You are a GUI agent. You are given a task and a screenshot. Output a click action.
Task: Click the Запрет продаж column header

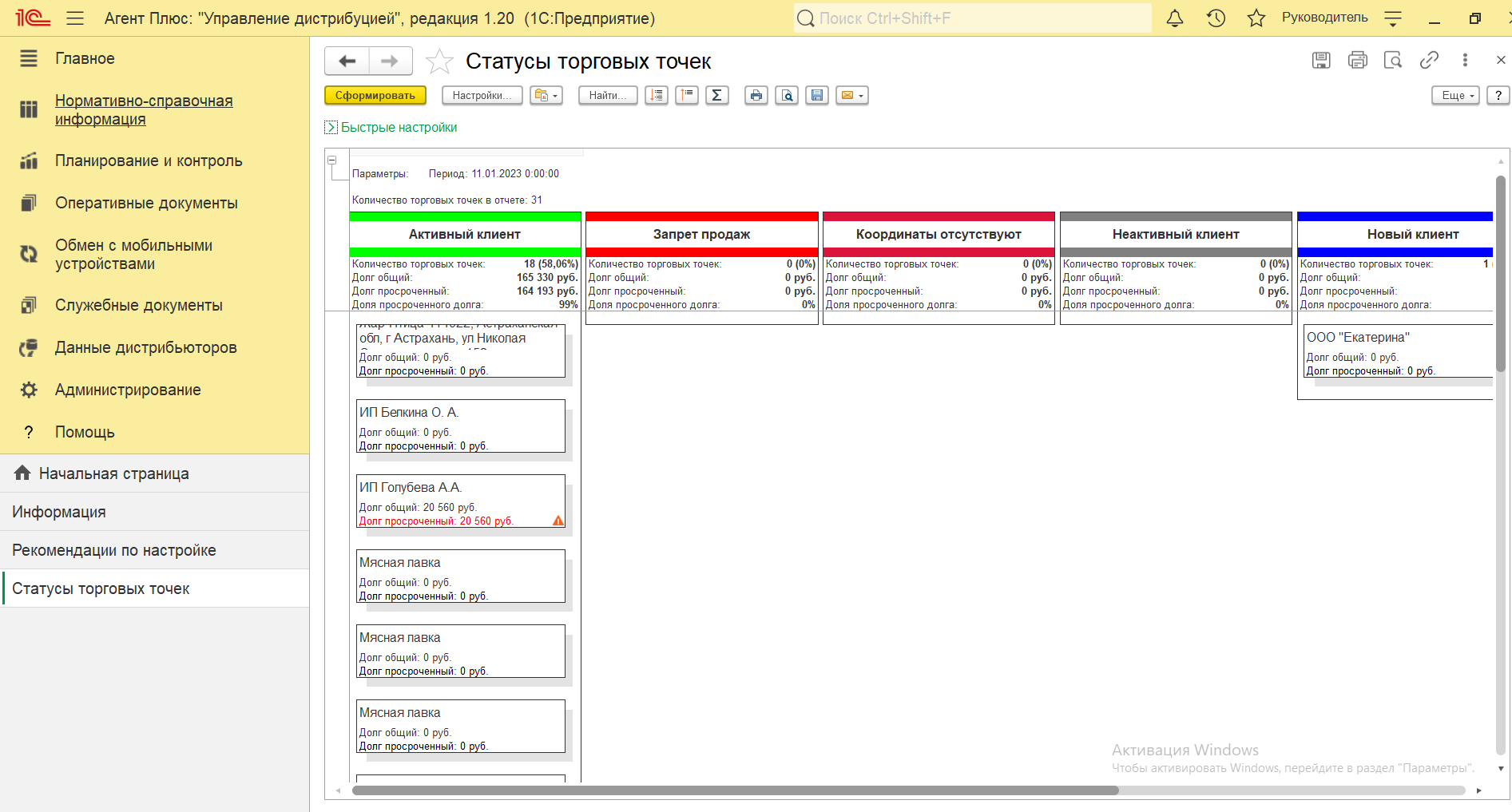[701, 234]
